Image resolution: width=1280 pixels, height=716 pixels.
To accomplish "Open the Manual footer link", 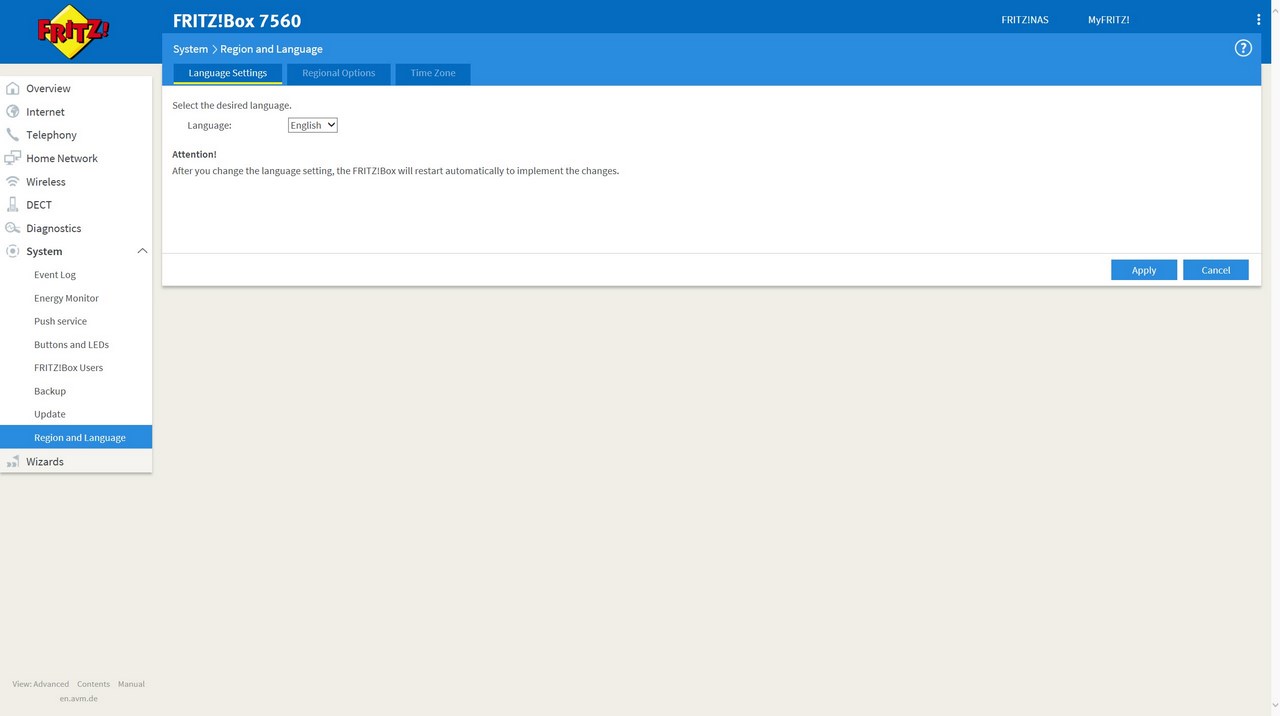I will coord(131,684).
